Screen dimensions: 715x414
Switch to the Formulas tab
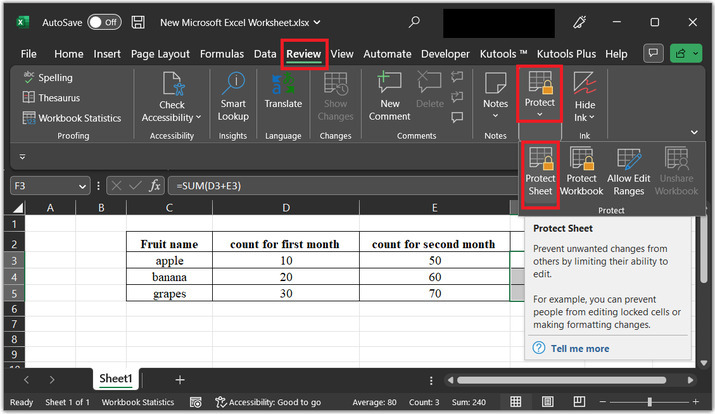coord(222,54)
